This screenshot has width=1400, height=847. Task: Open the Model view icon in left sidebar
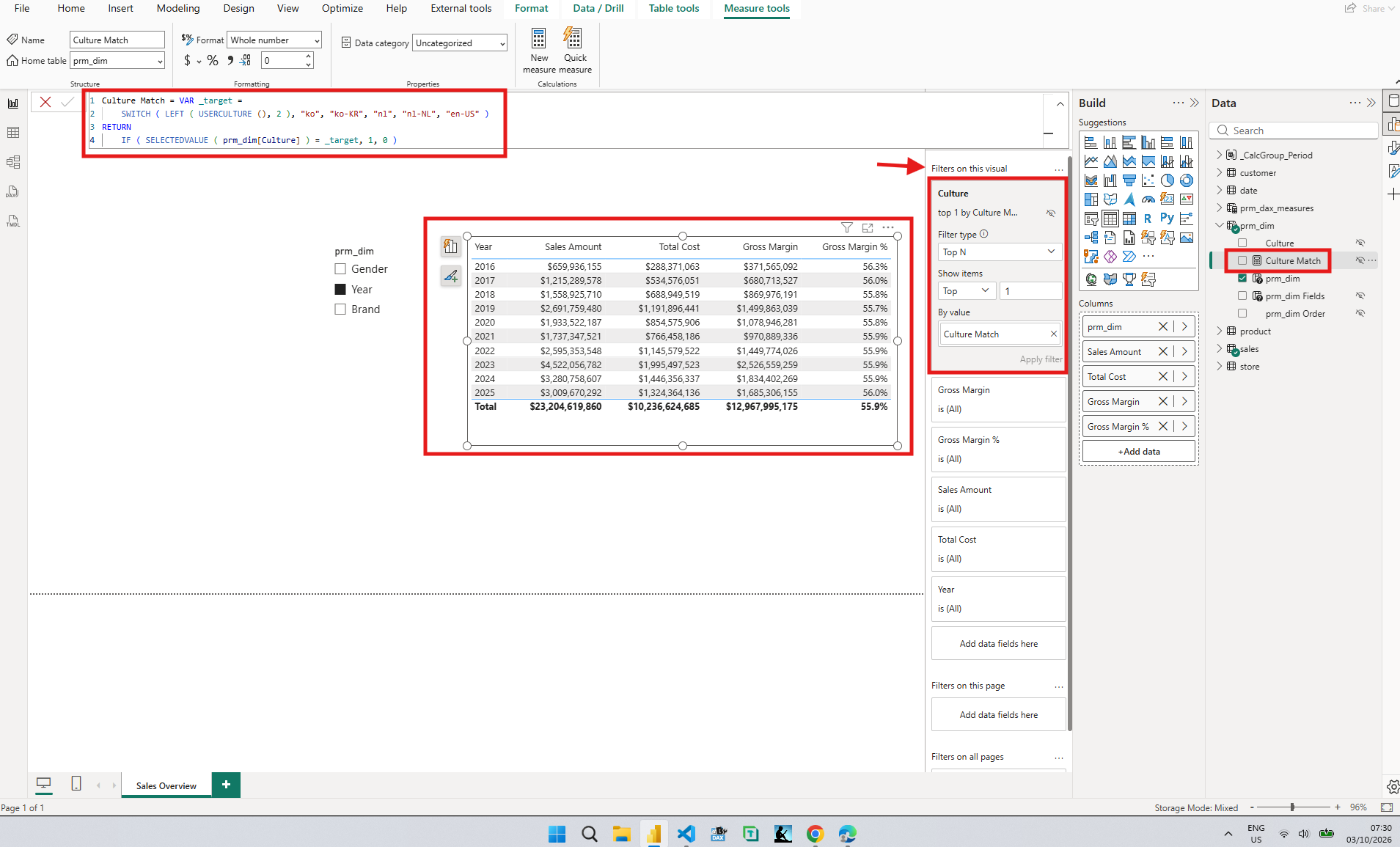pos(13,162)
